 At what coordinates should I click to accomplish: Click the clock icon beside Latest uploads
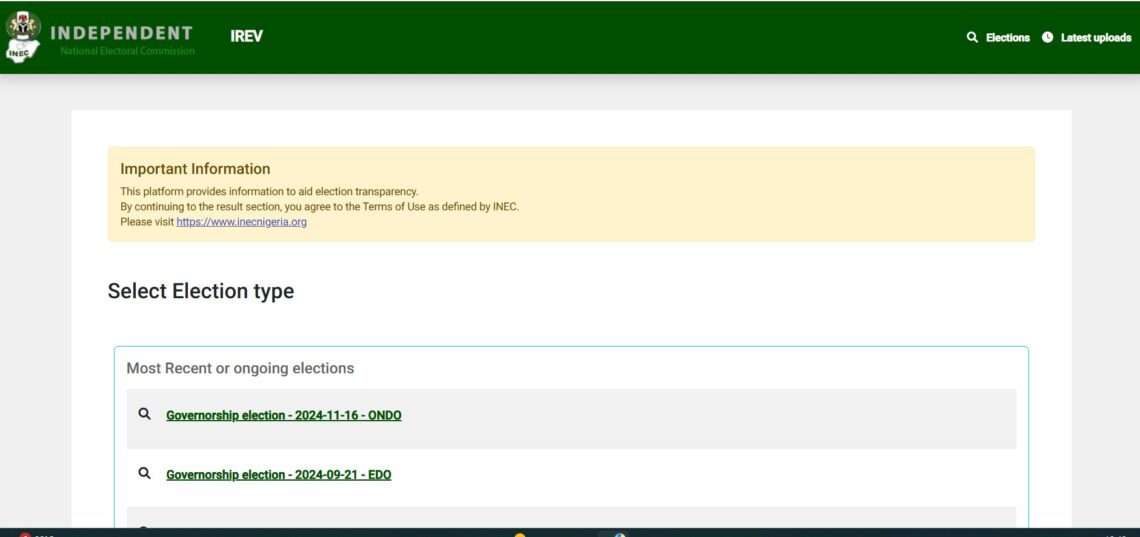[1048, 37]
